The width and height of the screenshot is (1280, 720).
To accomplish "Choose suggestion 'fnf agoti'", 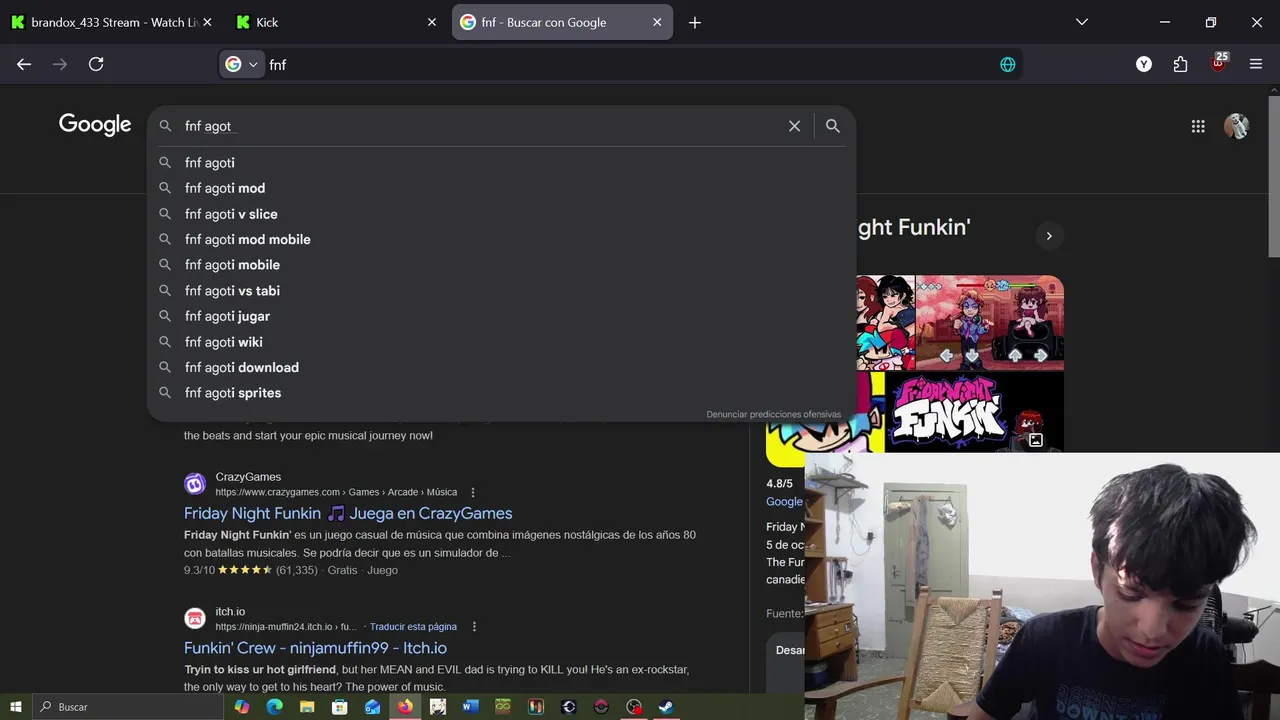I will [x=500, y=163].
